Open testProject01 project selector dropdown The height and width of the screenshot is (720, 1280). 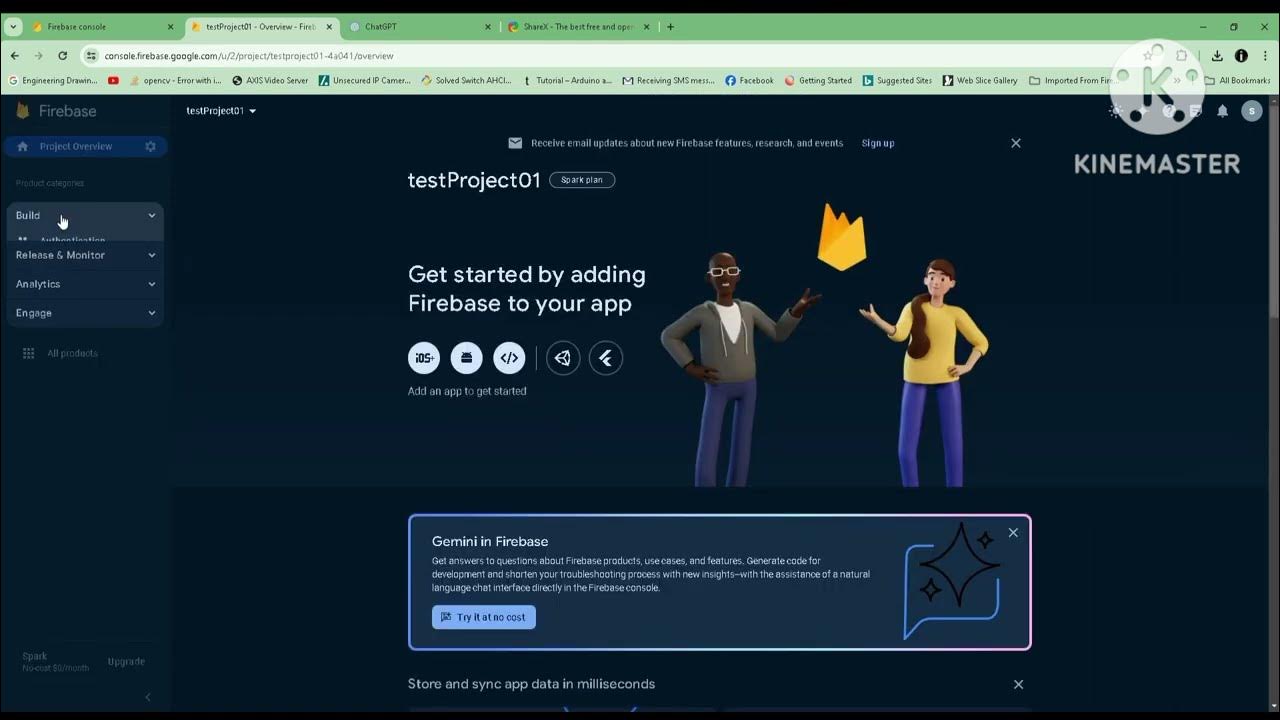tap(221, 111)
